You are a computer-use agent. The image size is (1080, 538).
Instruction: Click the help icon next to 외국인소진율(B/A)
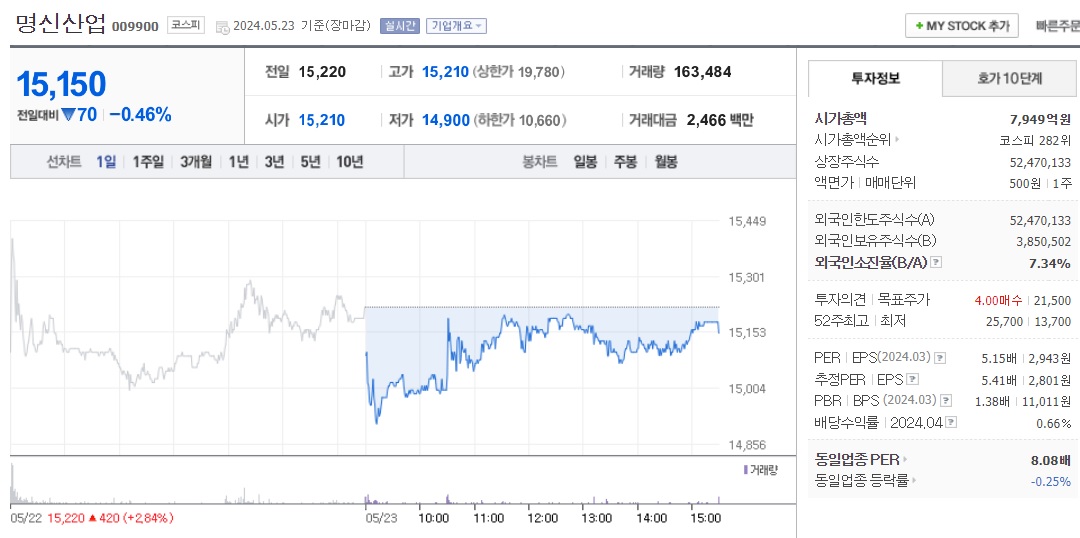pos(936,262)
